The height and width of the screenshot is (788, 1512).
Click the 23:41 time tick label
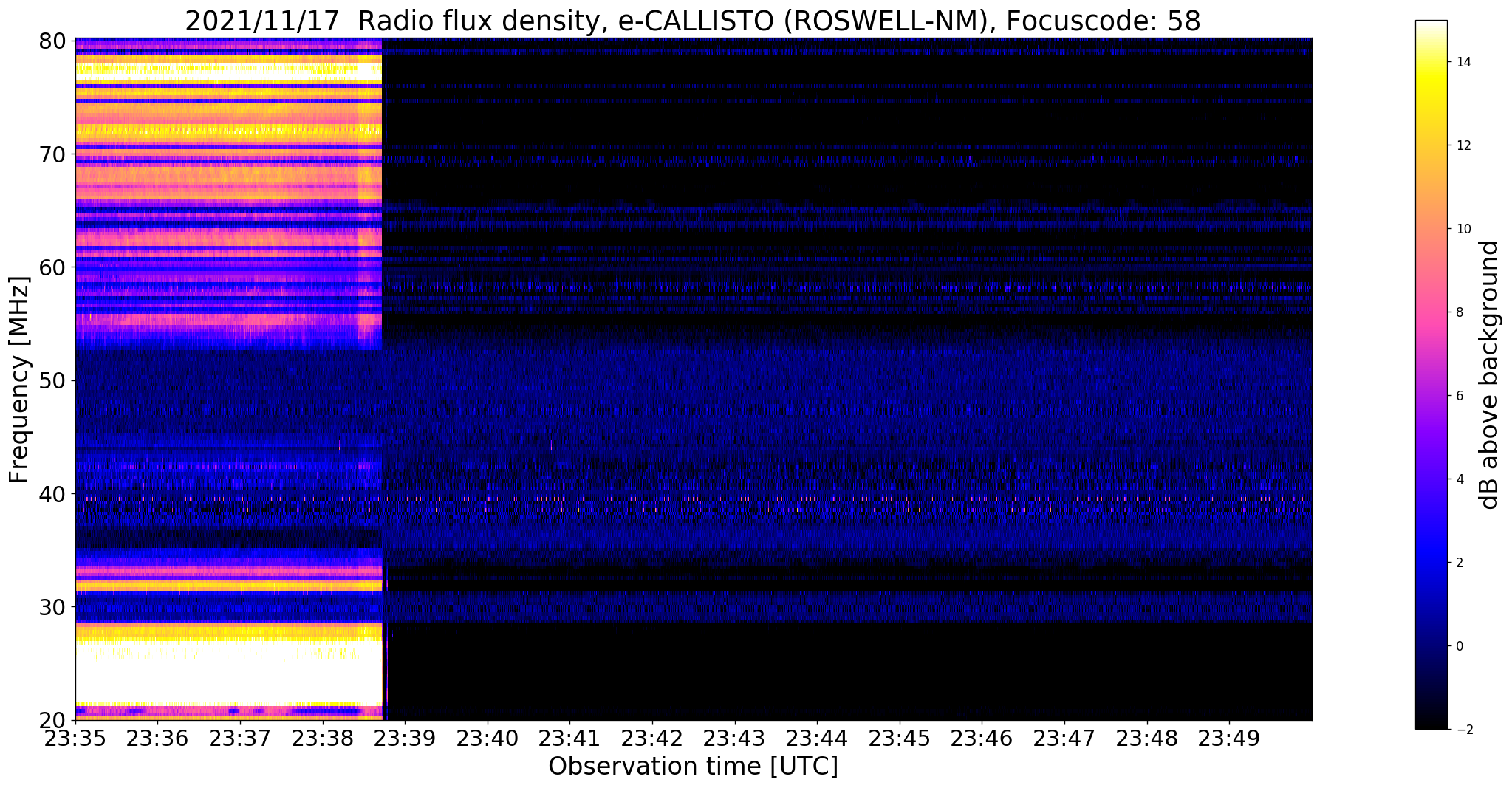pyautogui.click(x=569, y=738)
